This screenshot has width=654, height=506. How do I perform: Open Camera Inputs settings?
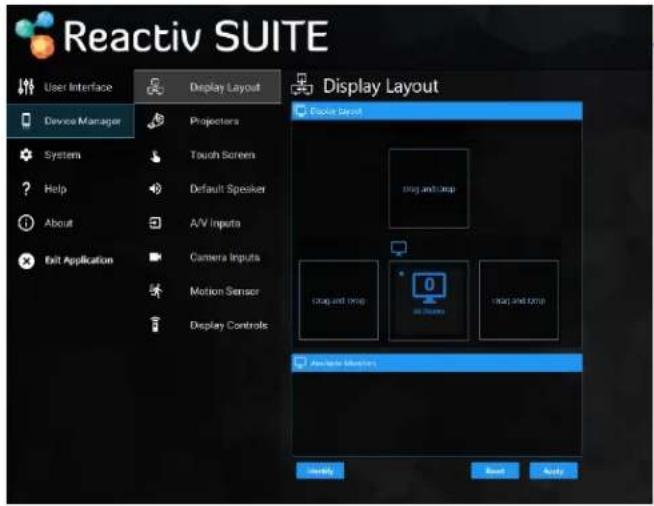[207, 257]
